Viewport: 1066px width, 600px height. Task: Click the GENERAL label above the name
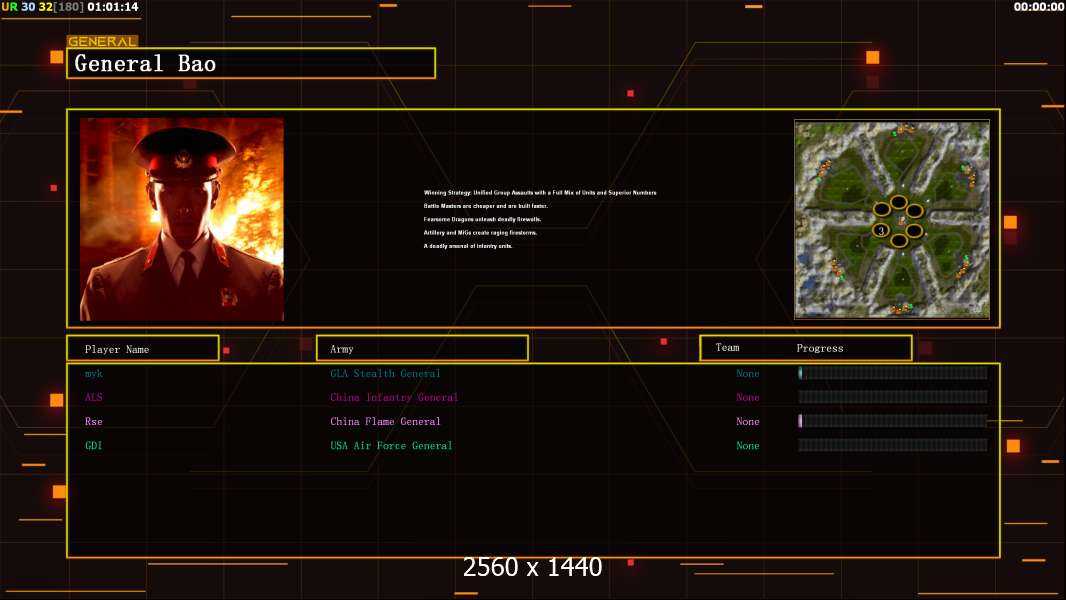[102, 41]
